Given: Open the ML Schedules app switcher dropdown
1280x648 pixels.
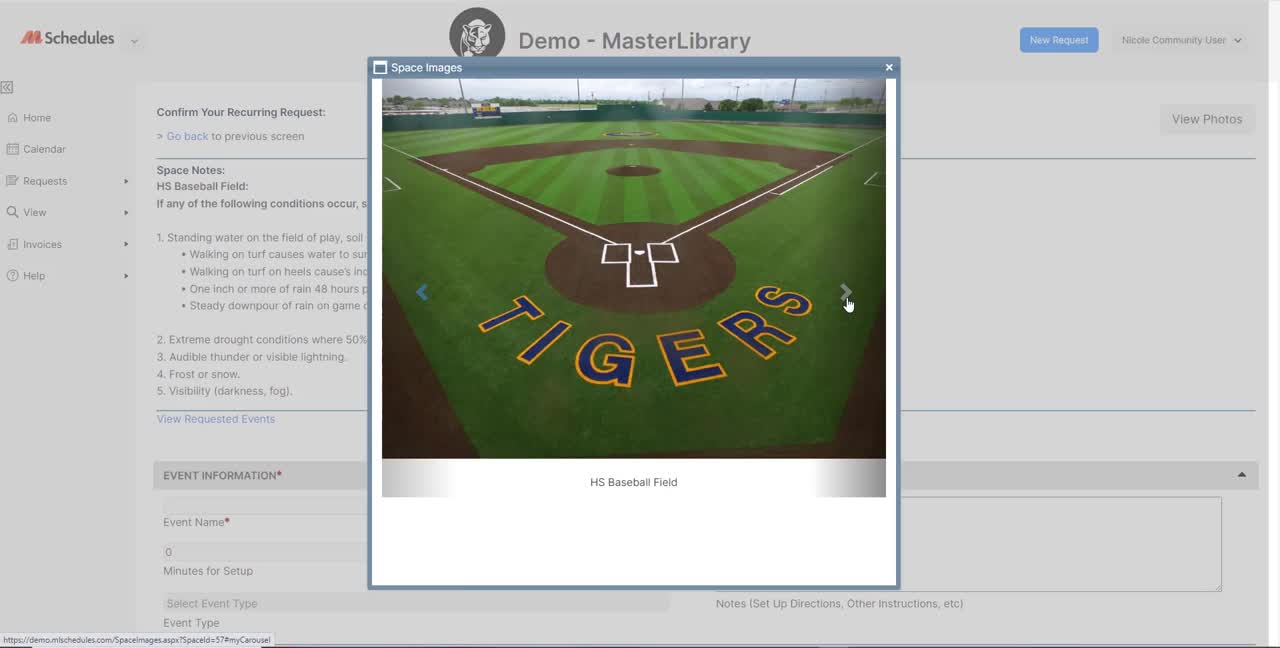Looking at the screenshot, I should tap(134, 41).
